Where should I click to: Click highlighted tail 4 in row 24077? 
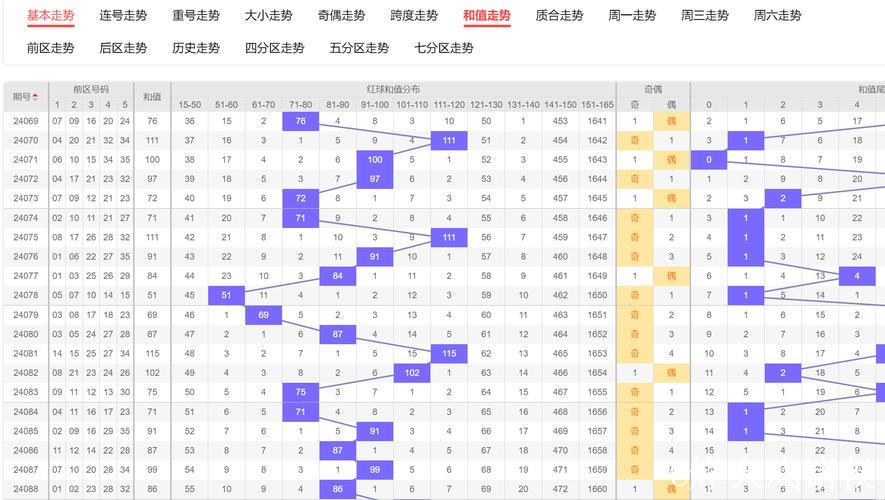[857, 276]
